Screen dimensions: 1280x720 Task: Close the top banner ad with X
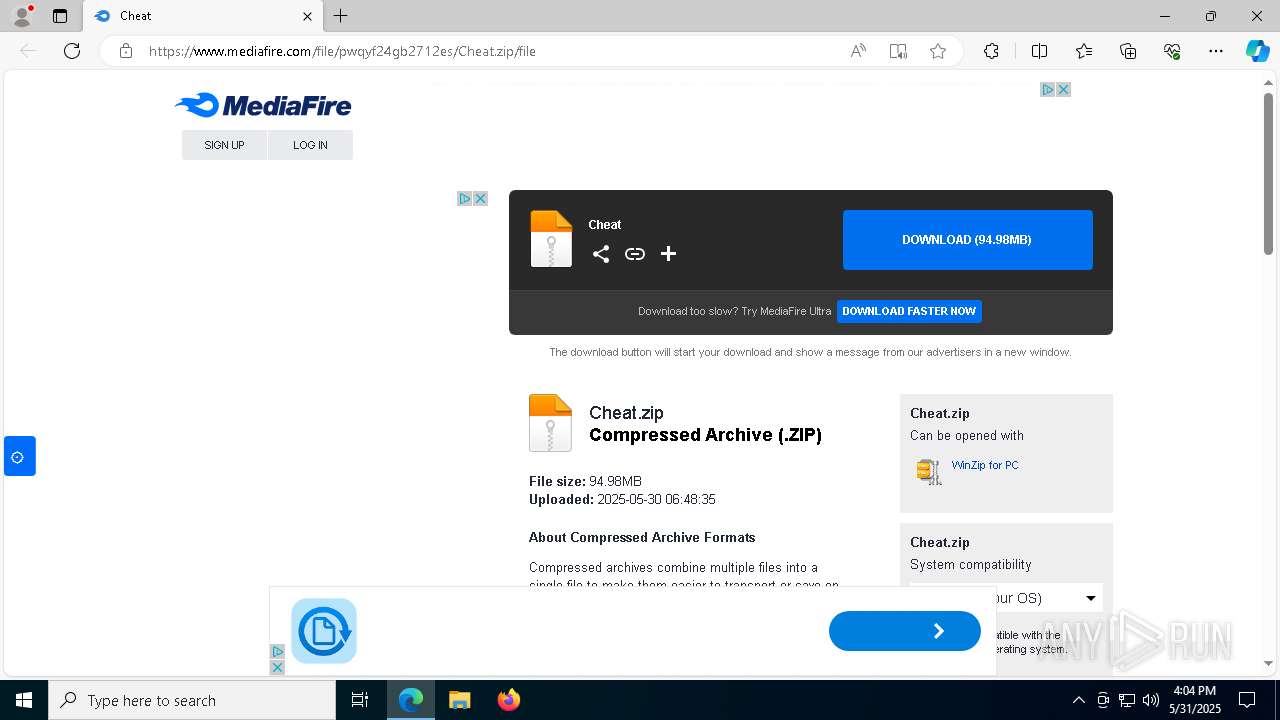(1064, 89)
